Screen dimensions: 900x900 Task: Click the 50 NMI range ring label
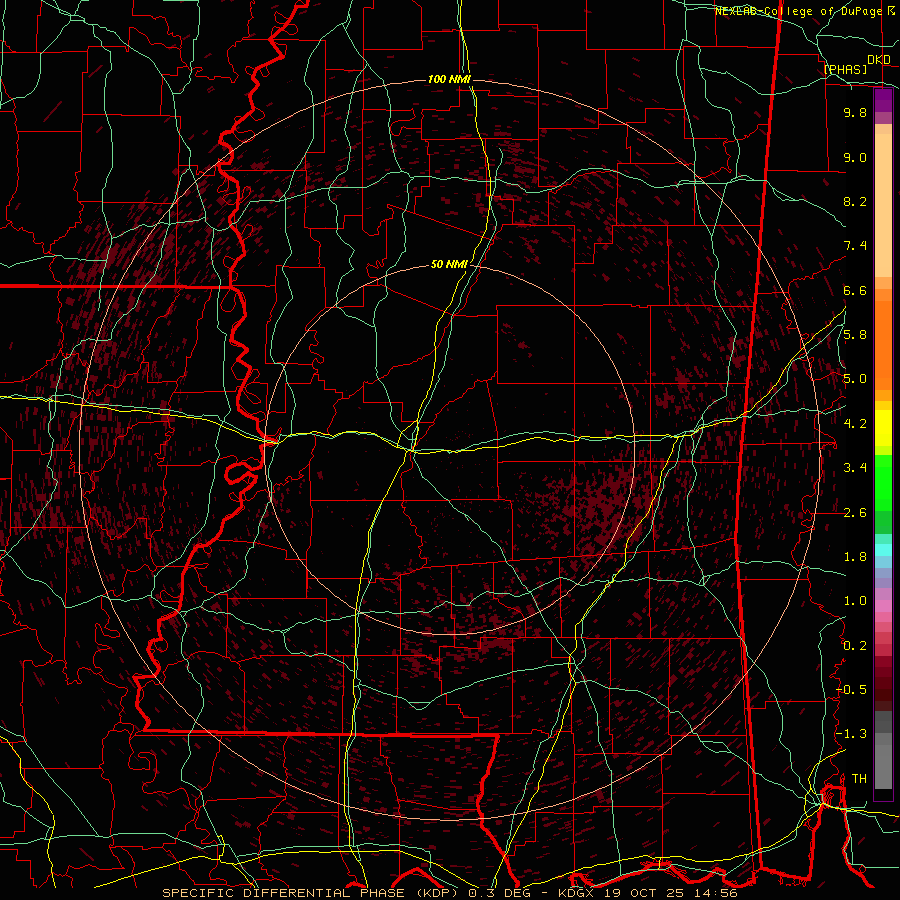(449, 265)
